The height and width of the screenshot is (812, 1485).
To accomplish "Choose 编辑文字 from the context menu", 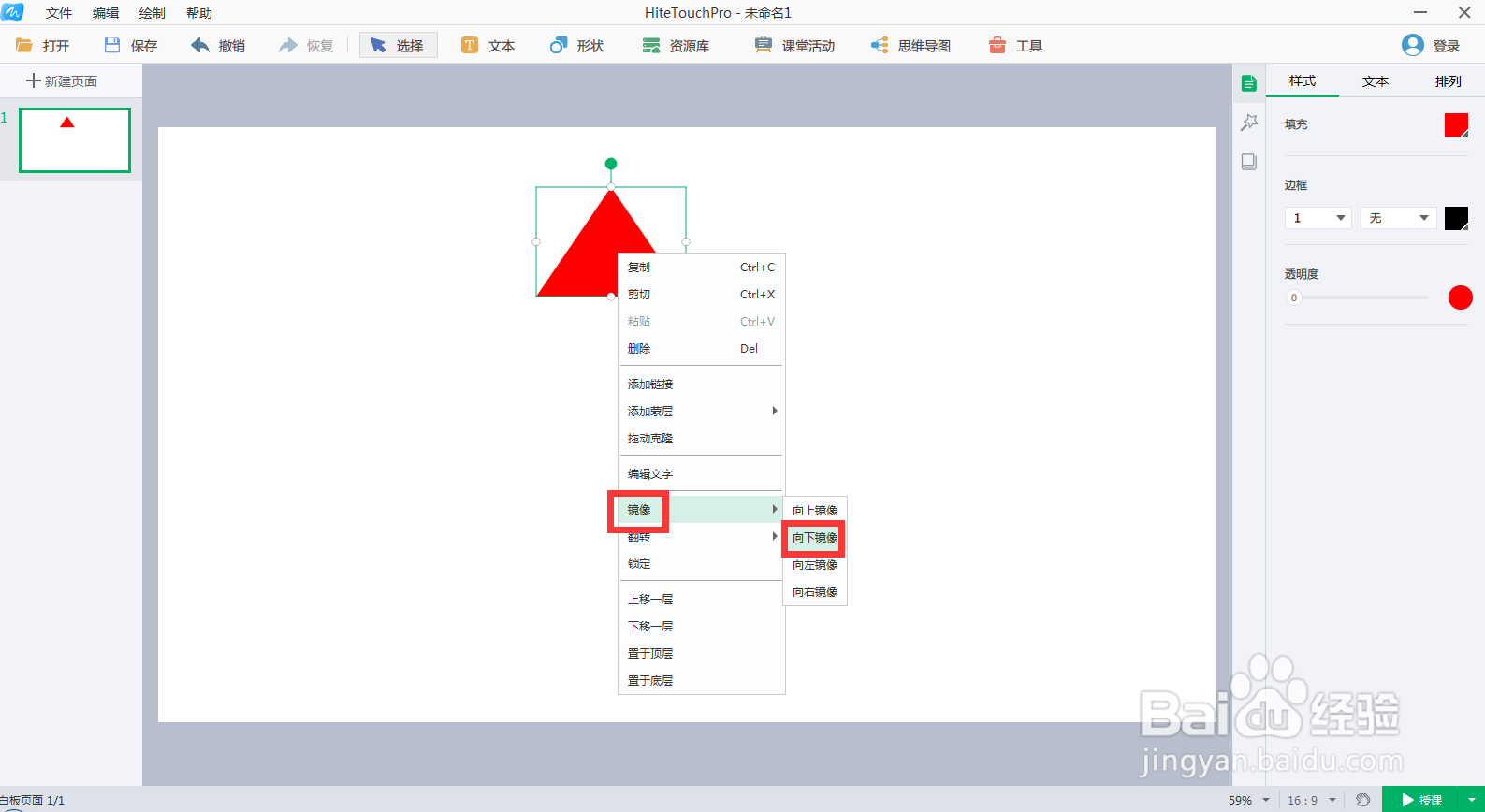I will point(701,474).
